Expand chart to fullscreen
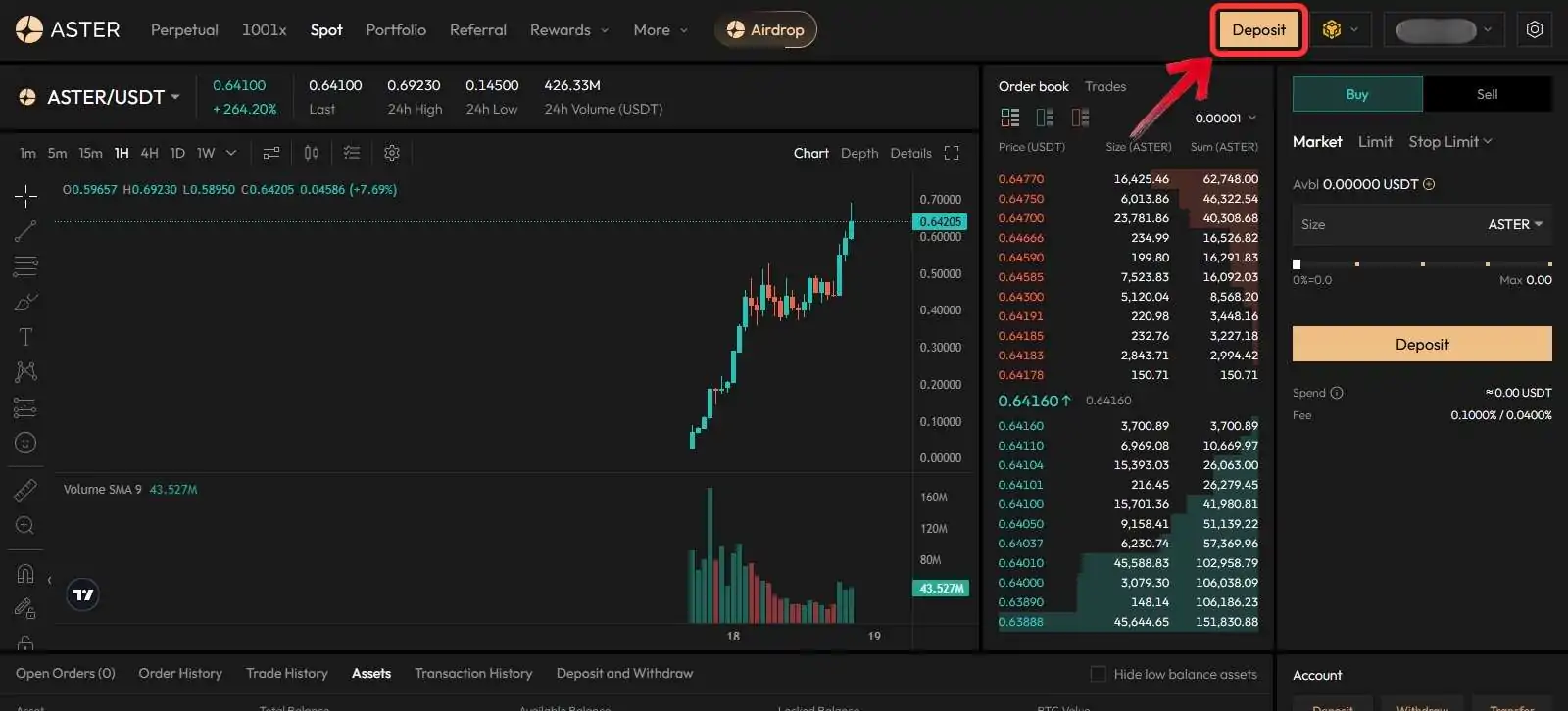 click(x=952, y=153)
